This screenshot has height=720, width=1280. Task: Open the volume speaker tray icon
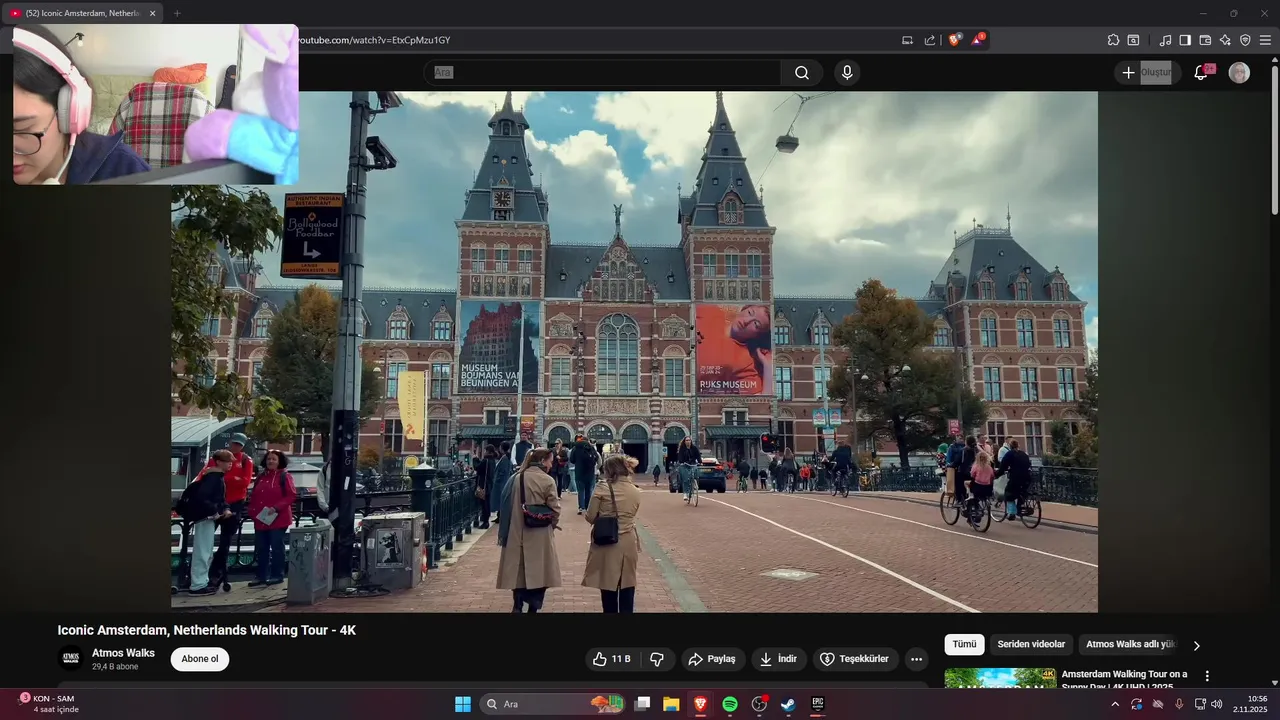(x=1217, y=704)
